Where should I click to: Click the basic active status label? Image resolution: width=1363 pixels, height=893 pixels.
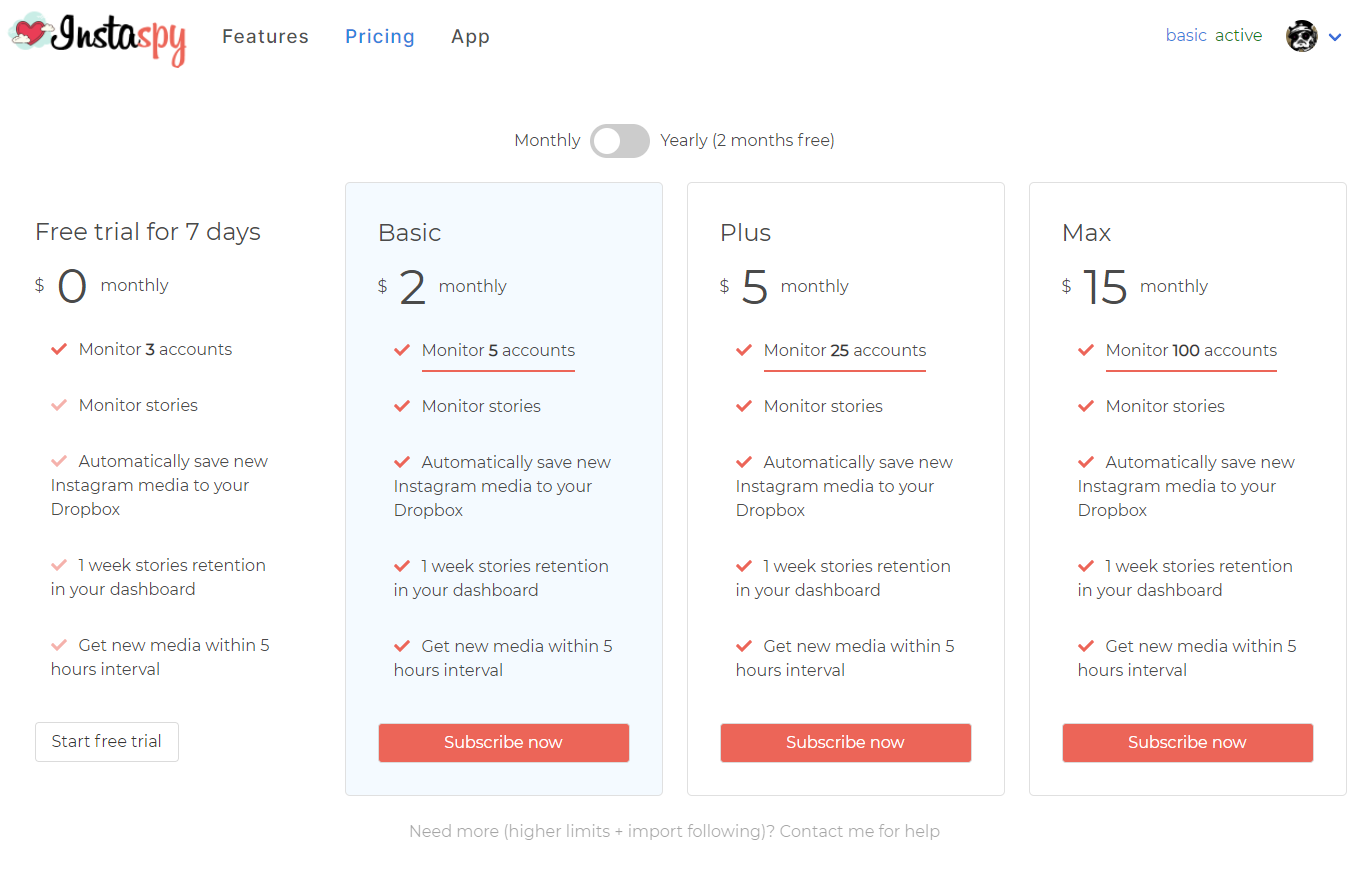pos(1213,36)
